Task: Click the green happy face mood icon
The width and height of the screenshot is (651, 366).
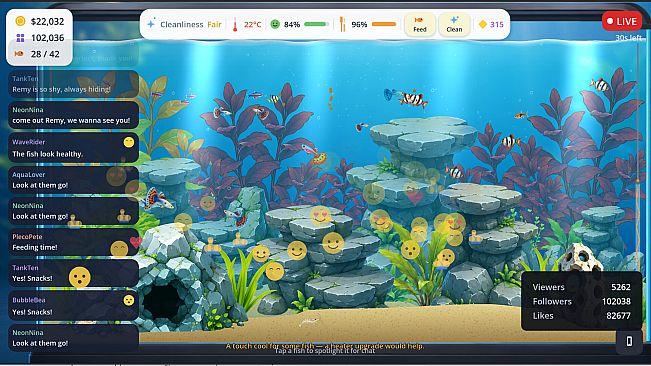Action: [x=275, y=24]
